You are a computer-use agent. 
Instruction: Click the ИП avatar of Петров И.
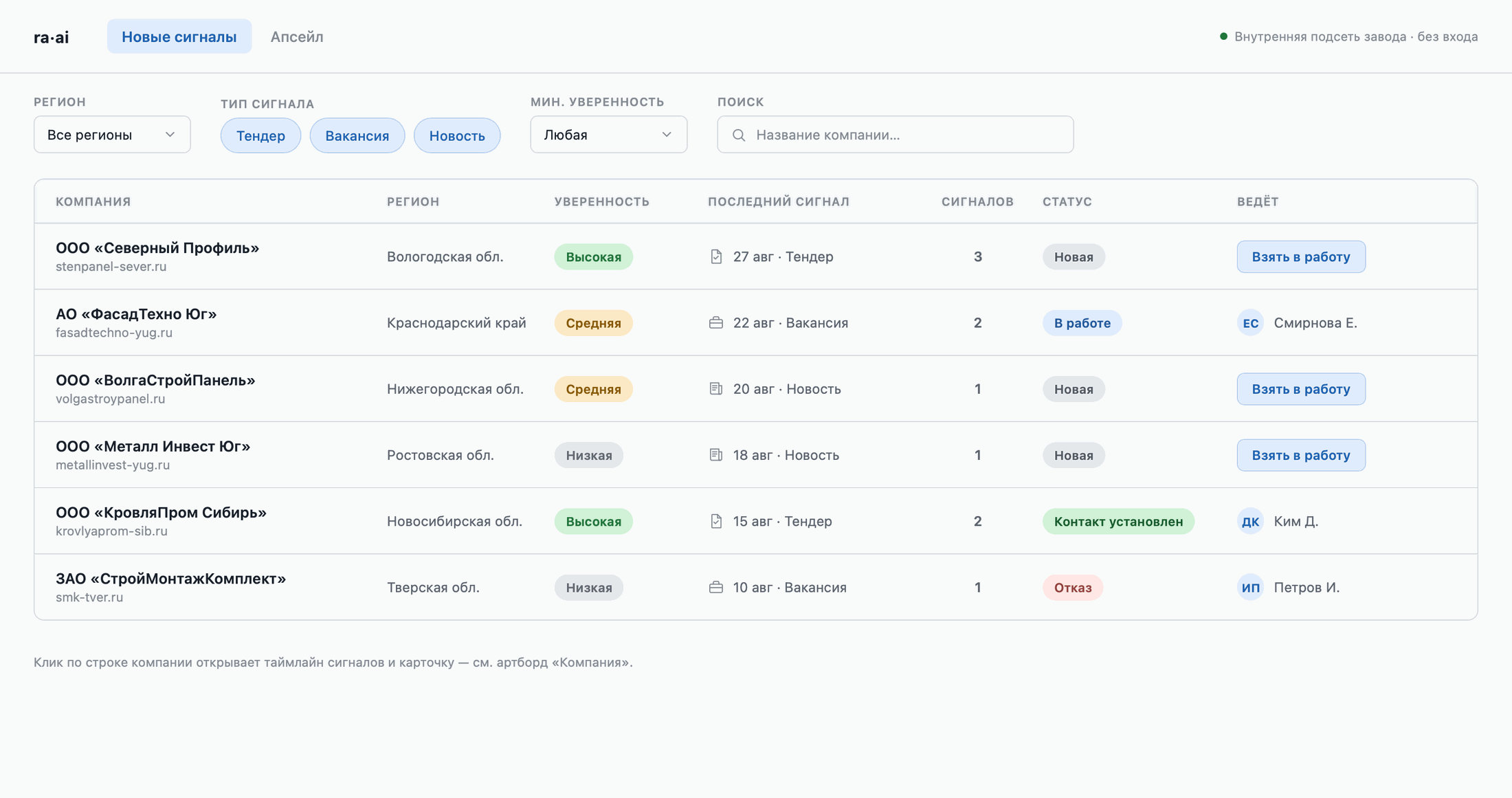click(x=1250, y=587)
